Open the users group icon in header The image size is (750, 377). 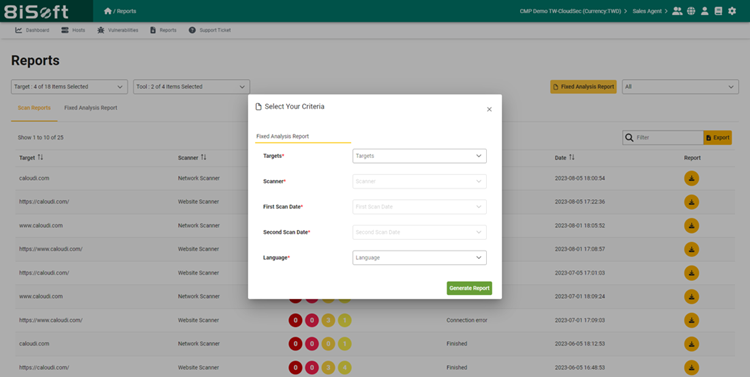click(677, 11)
